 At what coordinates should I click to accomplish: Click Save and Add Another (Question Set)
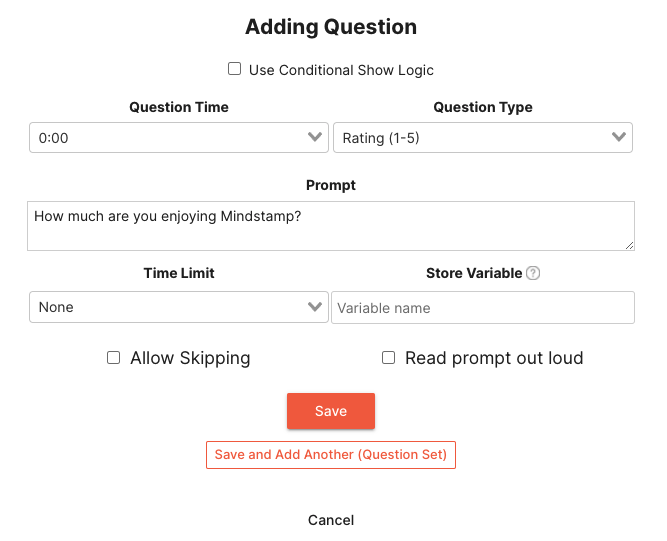click(x=331, y=454)
